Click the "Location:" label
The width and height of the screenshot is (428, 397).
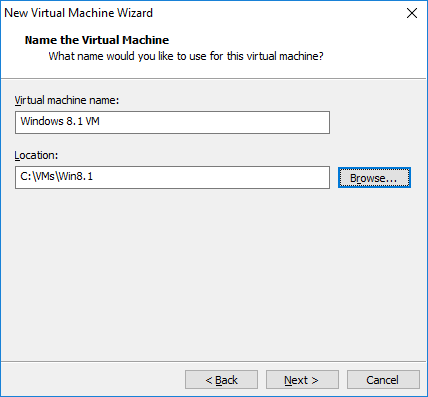click(36, 155)
